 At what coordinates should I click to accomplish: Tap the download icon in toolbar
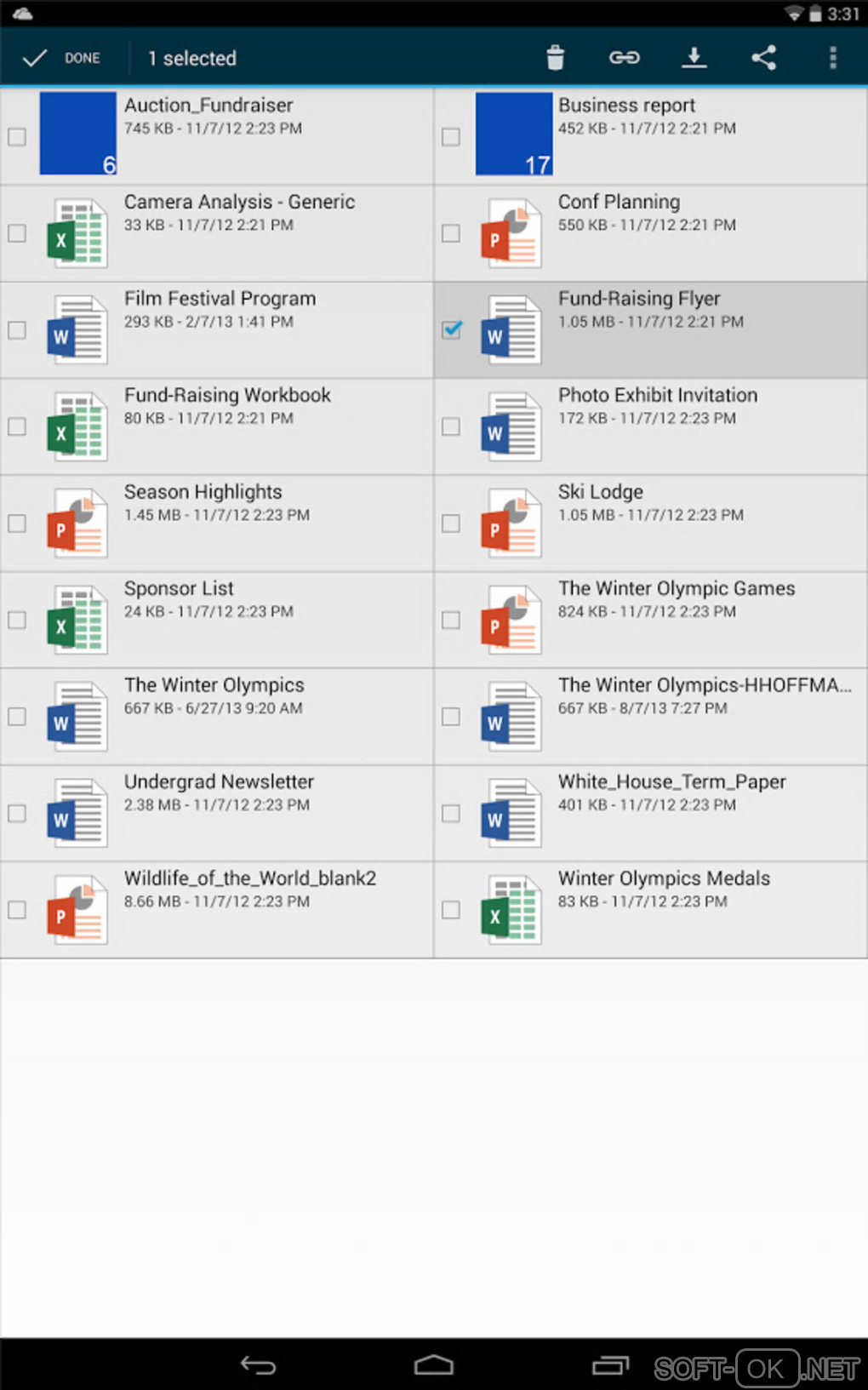[694, 58]
